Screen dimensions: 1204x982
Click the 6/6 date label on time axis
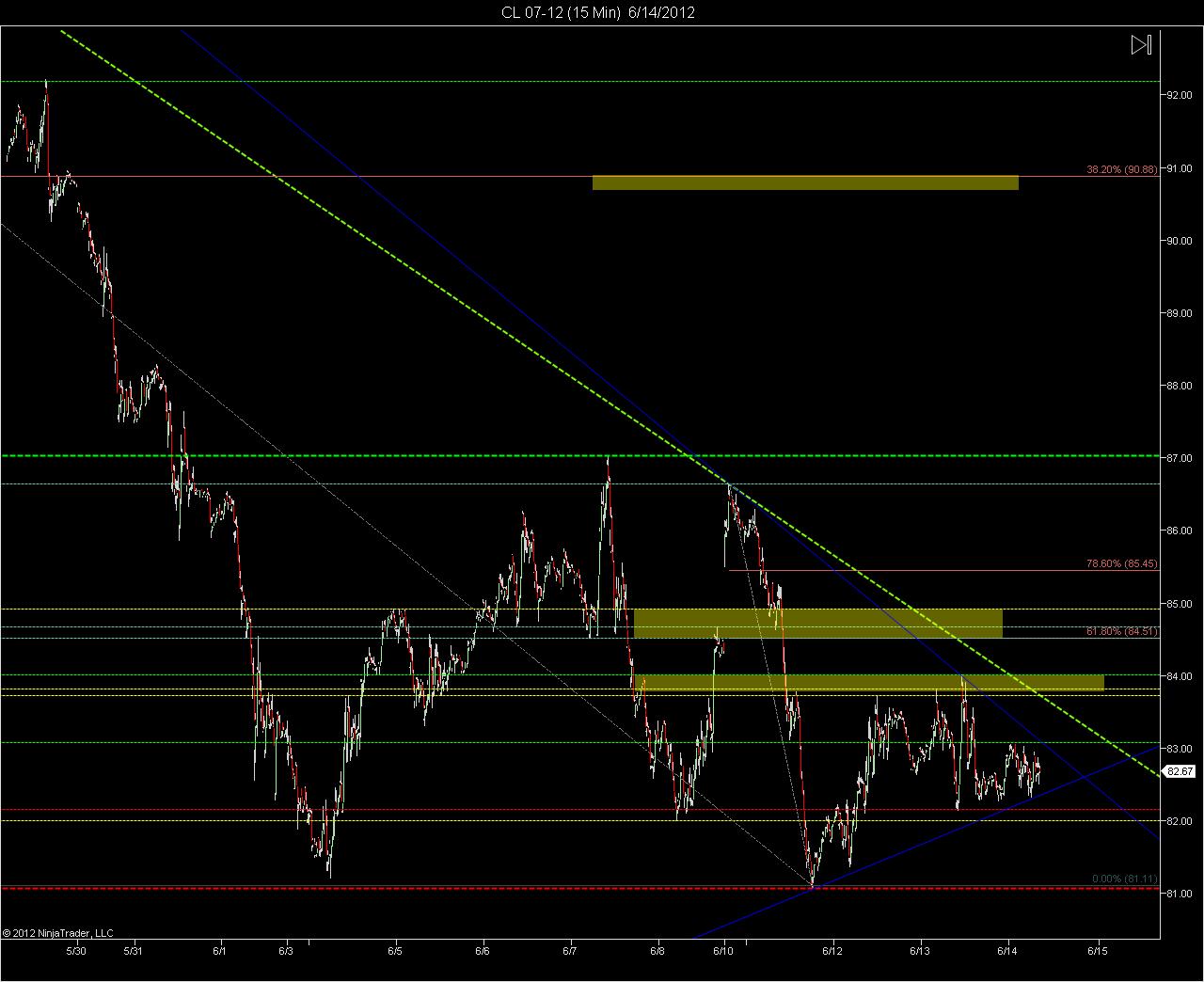coord(483,951)
